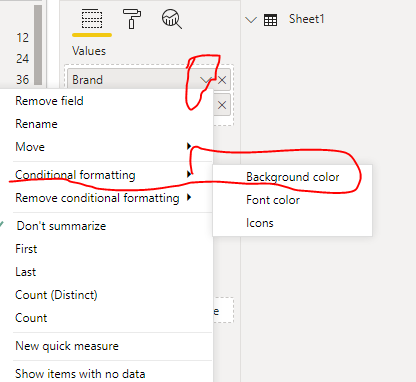Open the Brand field dropdown arrow
The image size is (416, 382).
coord(206,80)
